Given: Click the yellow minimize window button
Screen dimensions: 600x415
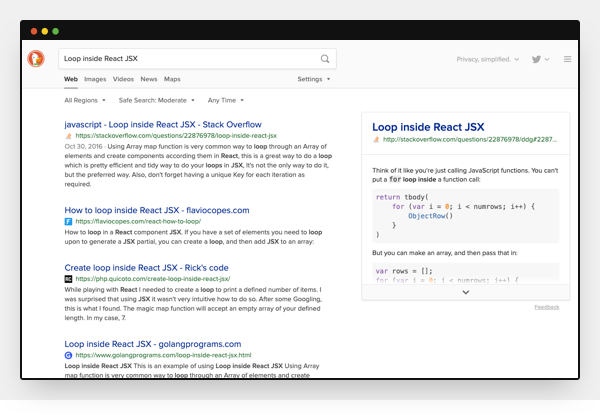Looking at the screenshot, I should tap(45, 31).
